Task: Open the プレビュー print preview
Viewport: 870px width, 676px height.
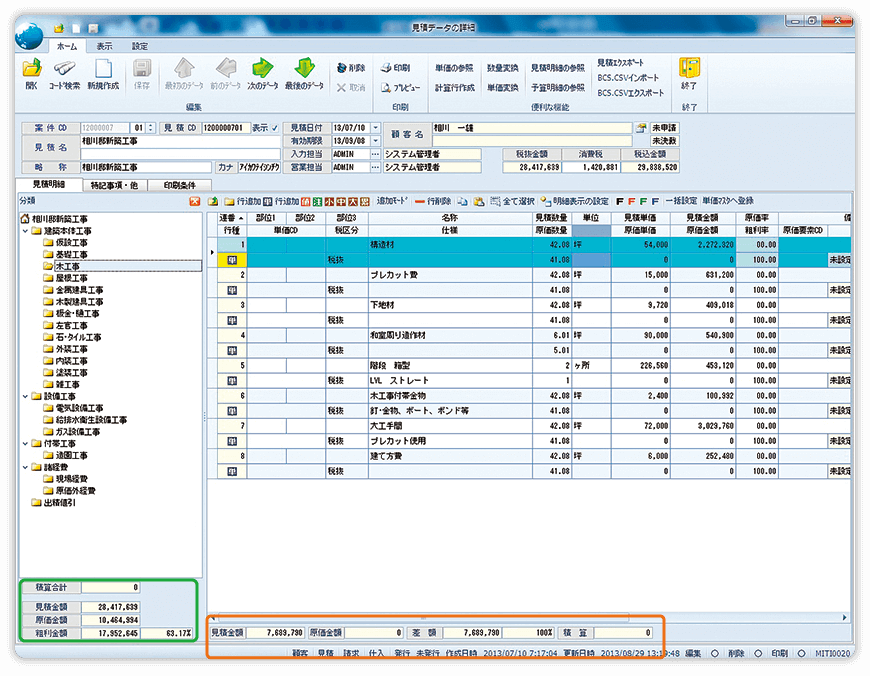Action: coord(401,88)
